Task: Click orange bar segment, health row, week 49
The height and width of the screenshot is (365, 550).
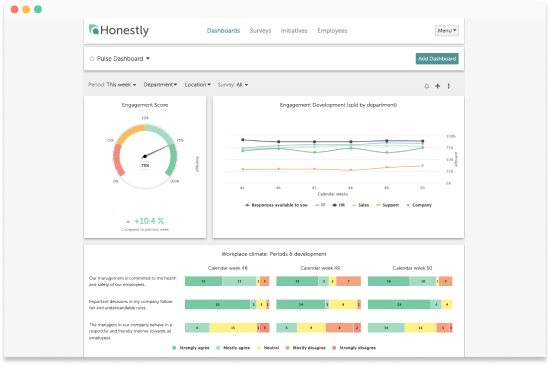Action: (x=348, y=281)
